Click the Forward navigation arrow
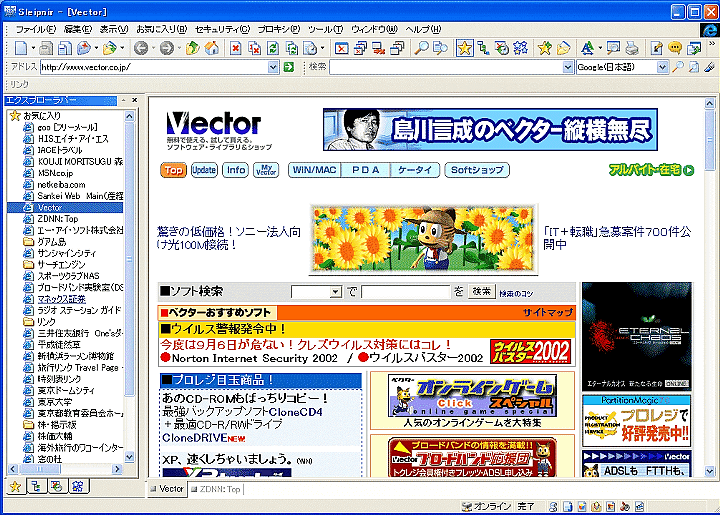 pyautogui.click(x=167, y=48)
